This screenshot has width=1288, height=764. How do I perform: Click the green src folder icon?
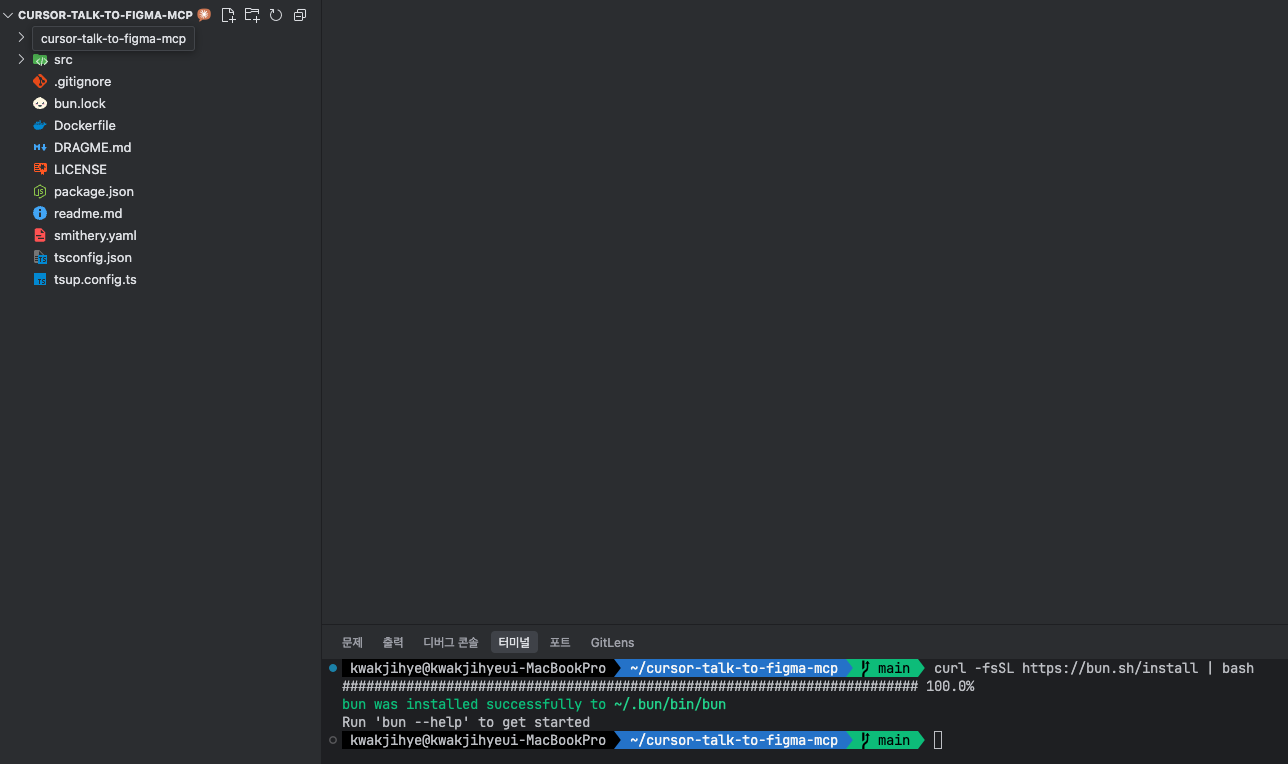(x=40, y=60)
